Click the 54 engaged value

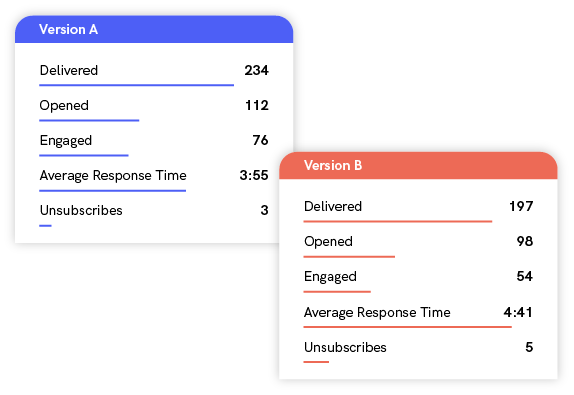(525, 276)
